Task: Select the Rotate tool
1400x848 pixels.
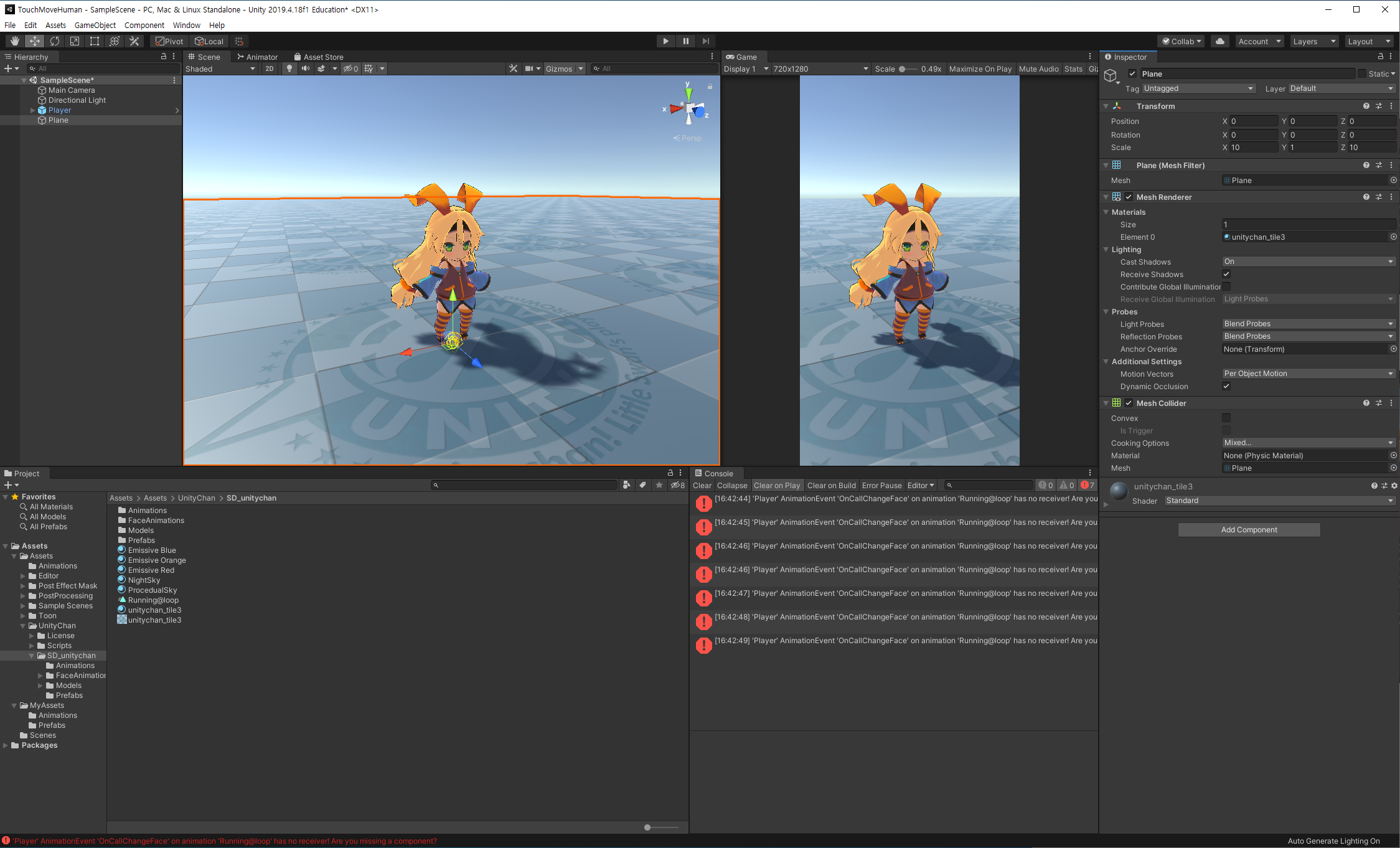Action: point(55,41)
